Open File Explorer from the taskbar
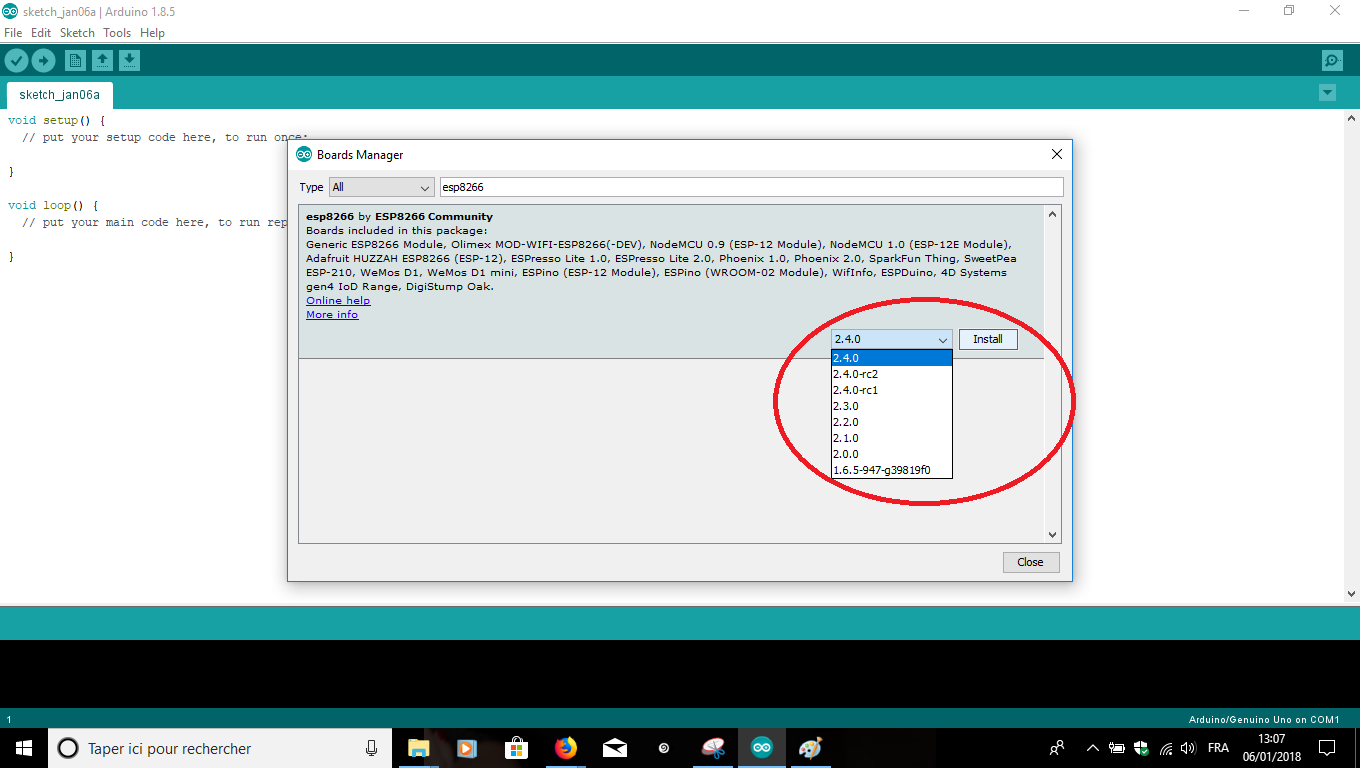This screenshot has height=768, width=1360. (418, 748)
